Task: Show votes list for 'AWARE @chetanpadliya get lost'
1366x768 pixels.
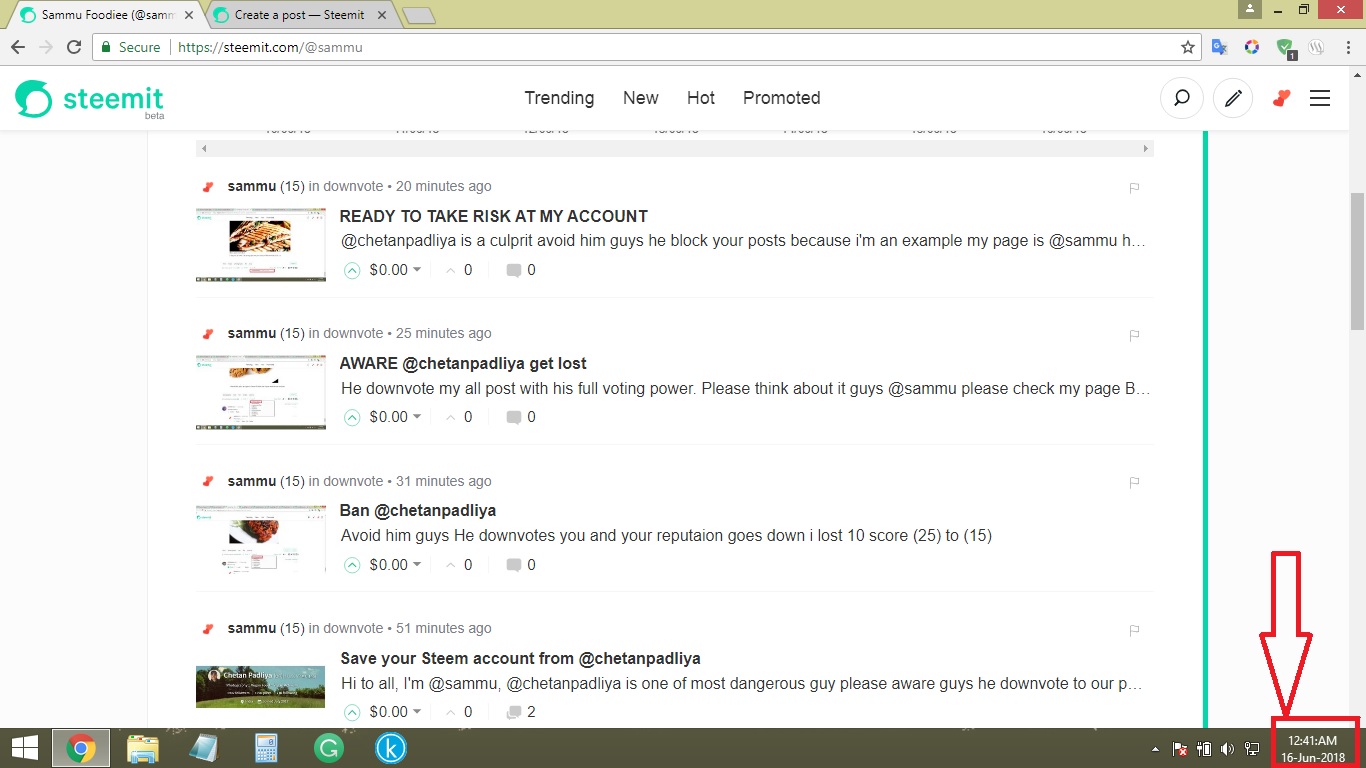Action: 458,417
